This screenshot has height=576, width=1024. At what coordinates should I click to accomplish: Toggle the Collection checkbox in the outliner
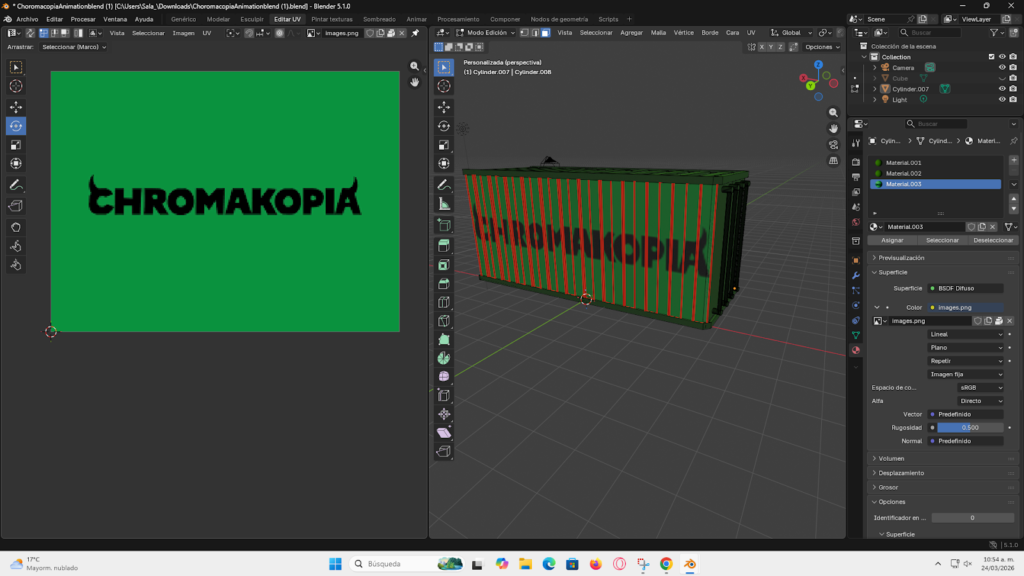coord(991,57)
